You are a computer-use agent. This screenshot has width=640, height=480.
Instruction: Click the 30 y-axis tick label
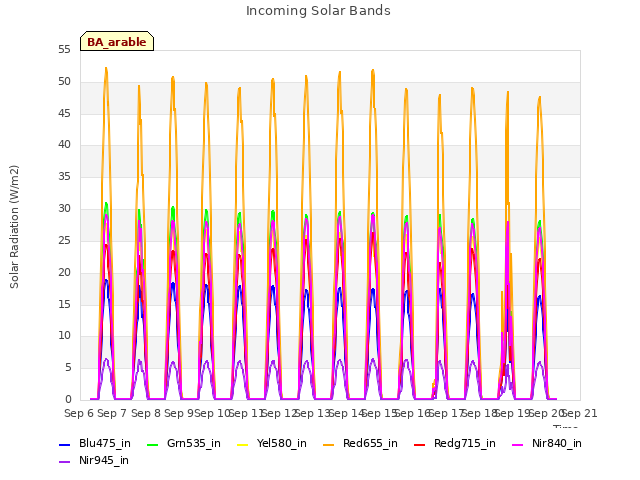tap(64, 209)
